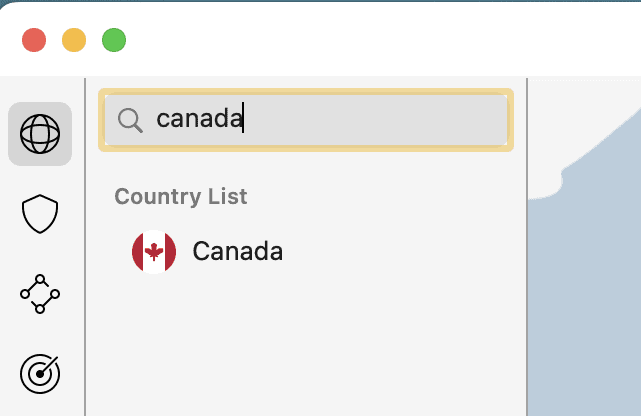Open the shield Threat Protection section
Viewport: 641px width, 416px height.
(40, 214)
